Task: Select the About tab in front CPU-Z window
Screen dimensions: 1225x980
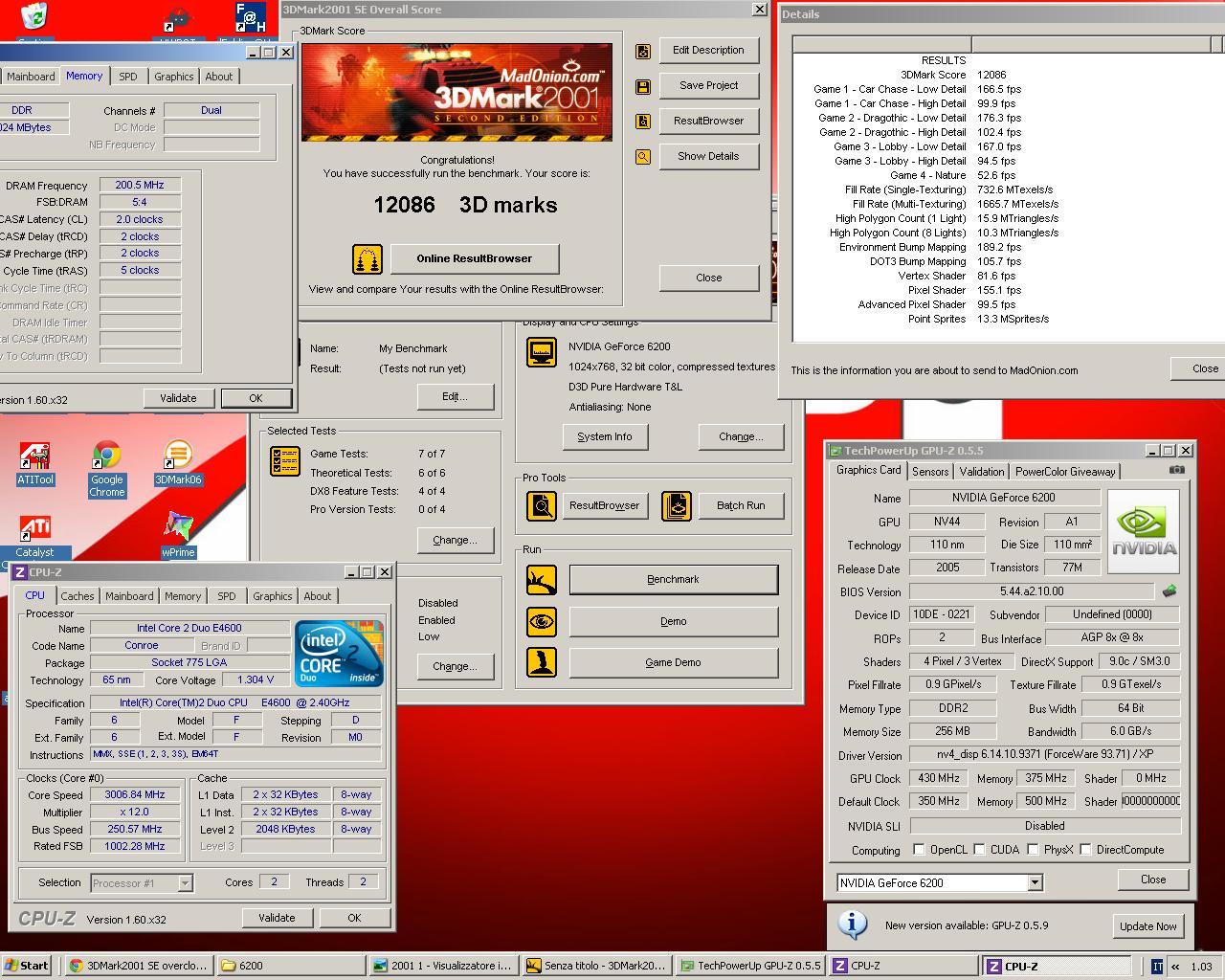Action: (x=318, y=596)
